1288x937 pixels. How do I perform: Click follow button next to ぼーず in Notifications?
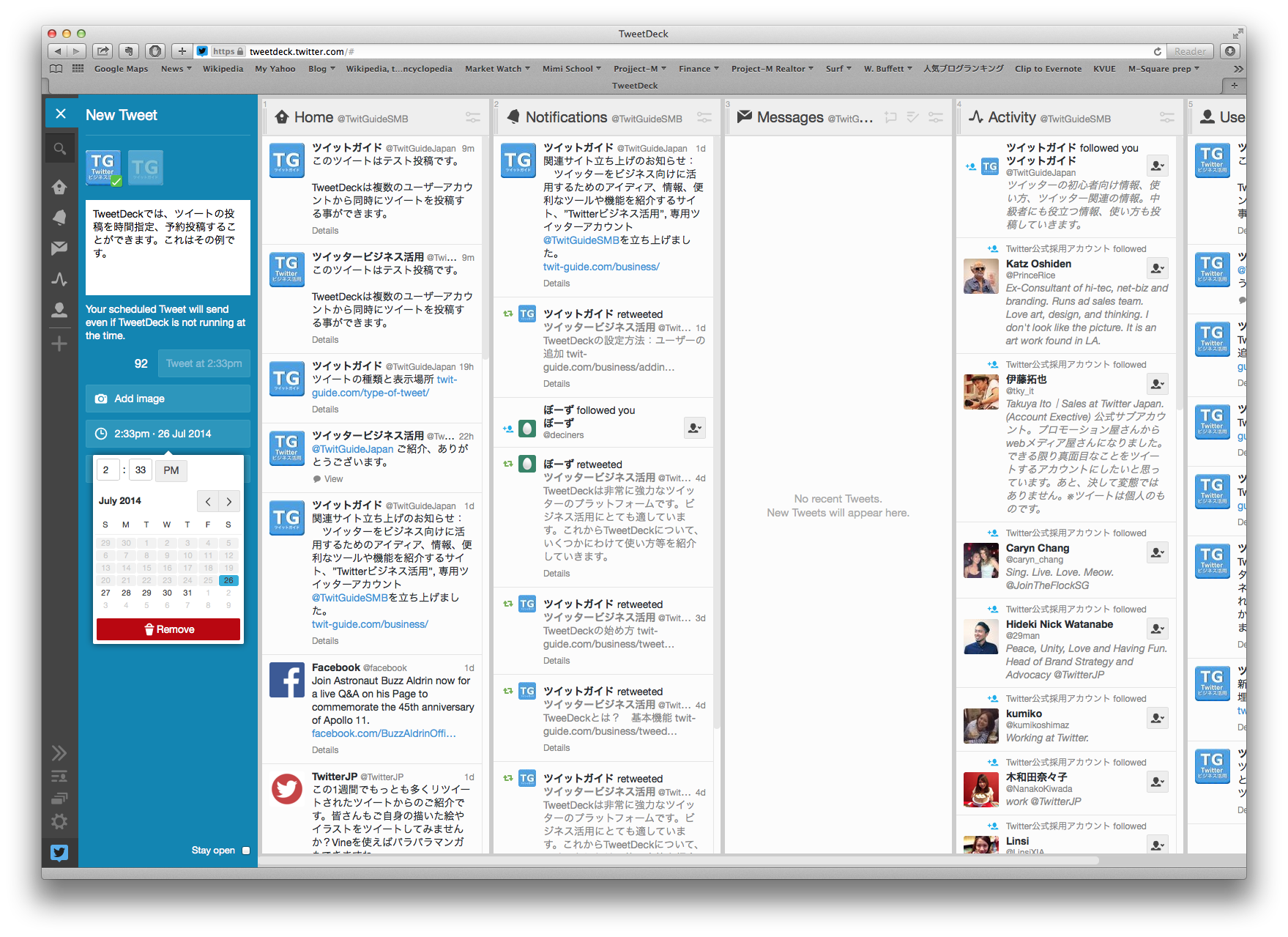coord(695,428)
